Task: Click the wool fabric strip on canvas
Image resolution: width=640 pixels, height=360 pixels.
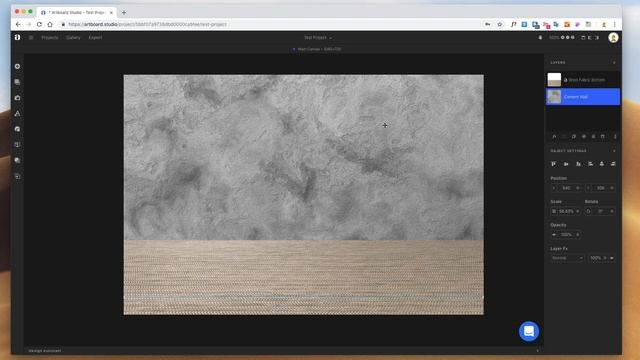Action: 304,277
